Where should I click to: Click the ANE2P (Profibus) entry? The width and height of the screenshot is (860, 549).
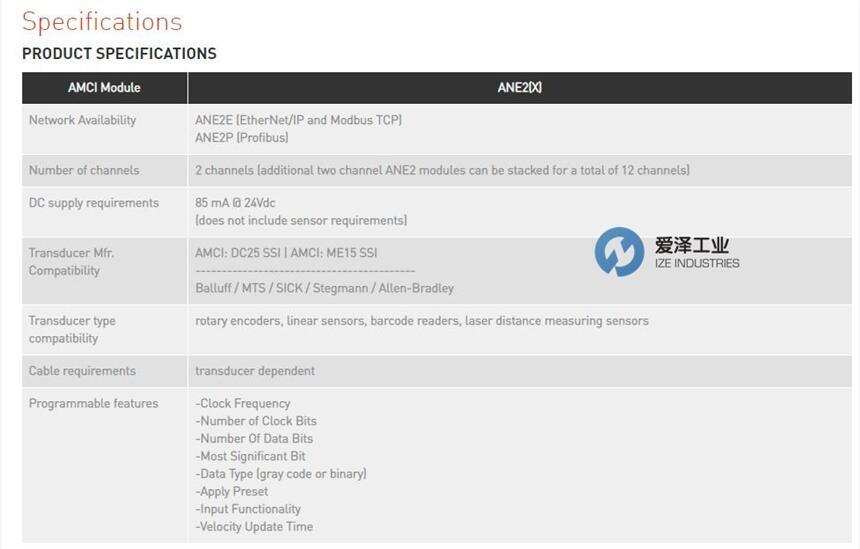tap(241, 138)
